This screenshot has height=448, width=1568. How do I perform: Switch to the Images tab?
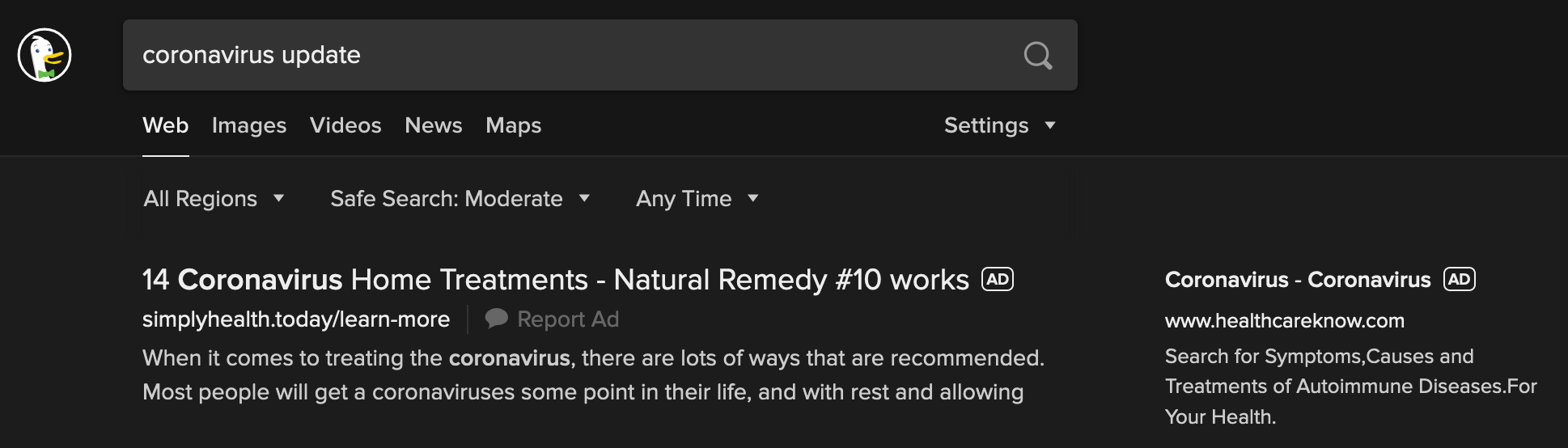pos(249,125)
